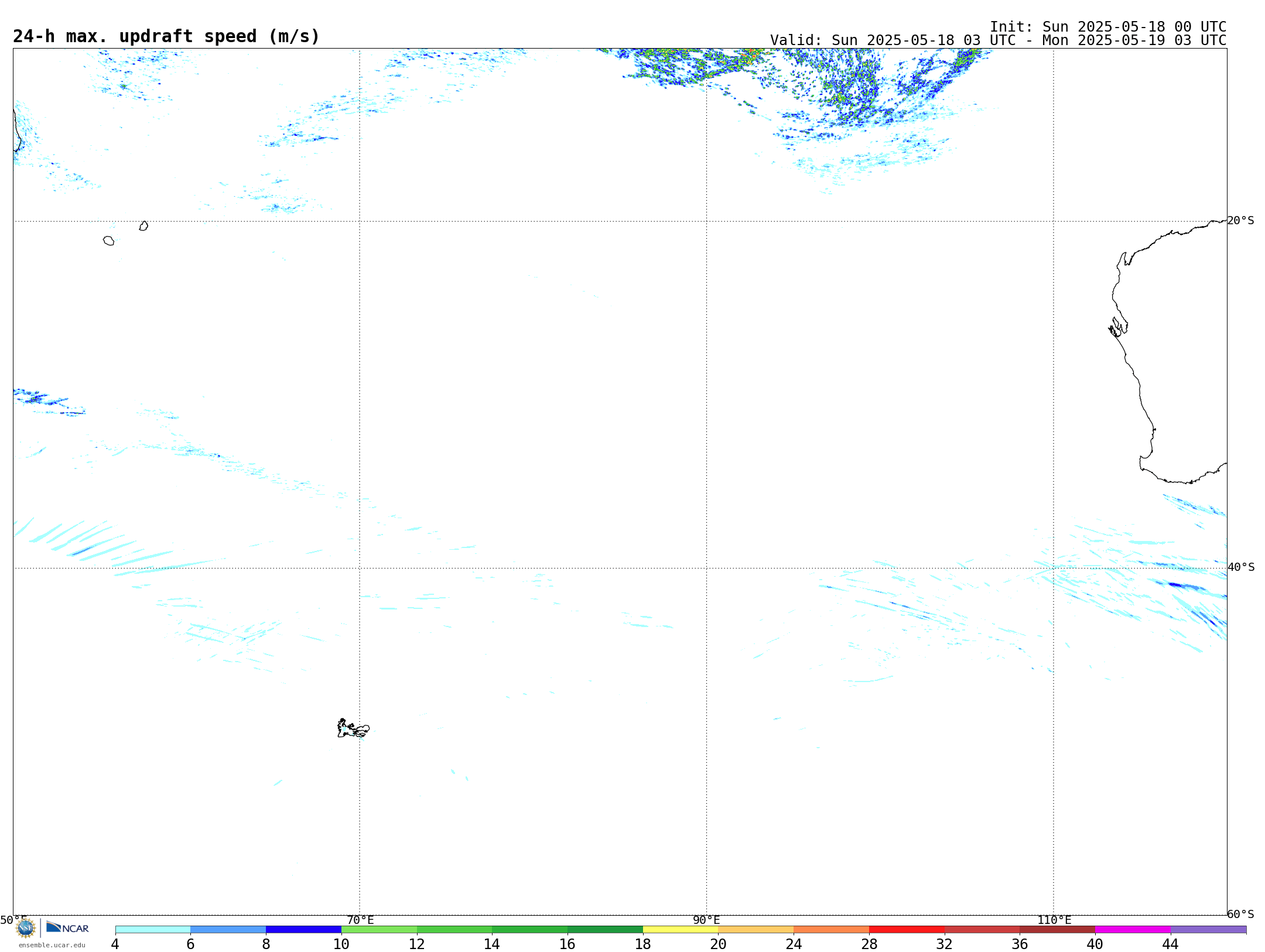The width and height of the screenshot is (1265, 952).
Task: Click the "110°E" longitude label
Action: coord(1054,920)
